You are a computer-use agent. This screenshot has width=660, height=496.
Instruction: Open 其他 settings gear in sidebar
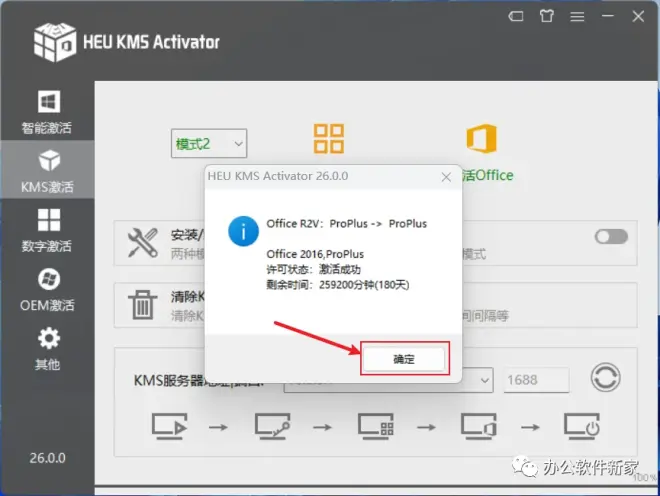coord(47,346)
